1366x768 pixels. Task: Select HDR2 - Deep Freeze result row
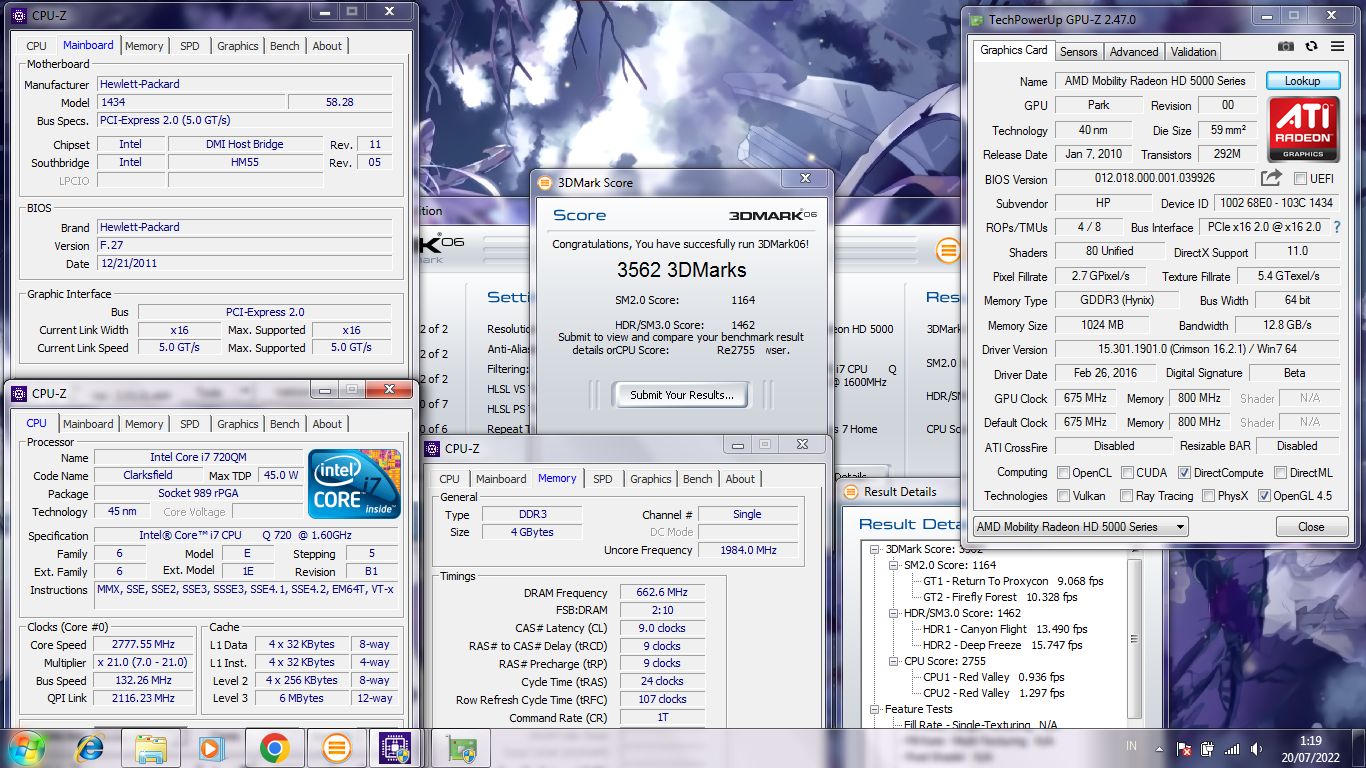[1002, 645]
